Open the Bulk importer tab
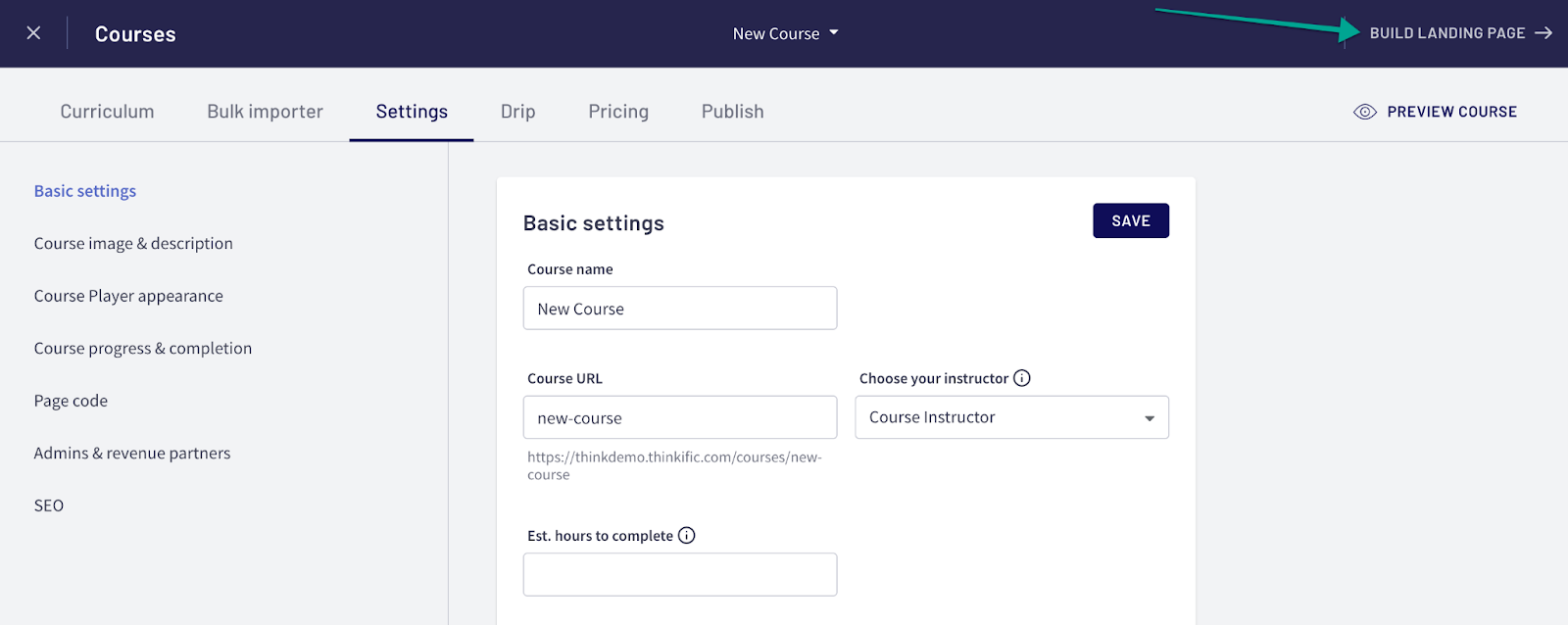The height and width of the screenshot is (625, 1568). pyautogui.click(x=265, y=112)
